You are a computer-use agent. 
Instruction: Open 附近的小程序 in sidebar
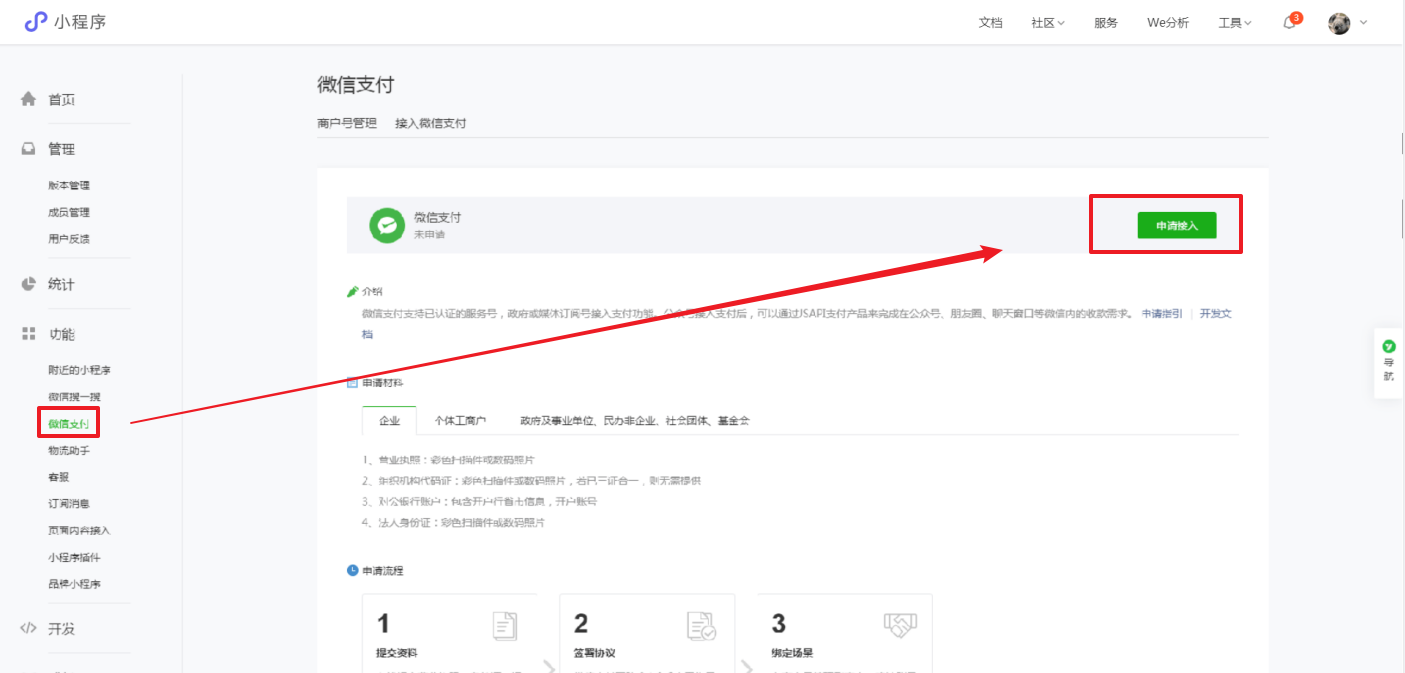click(79, 370)
